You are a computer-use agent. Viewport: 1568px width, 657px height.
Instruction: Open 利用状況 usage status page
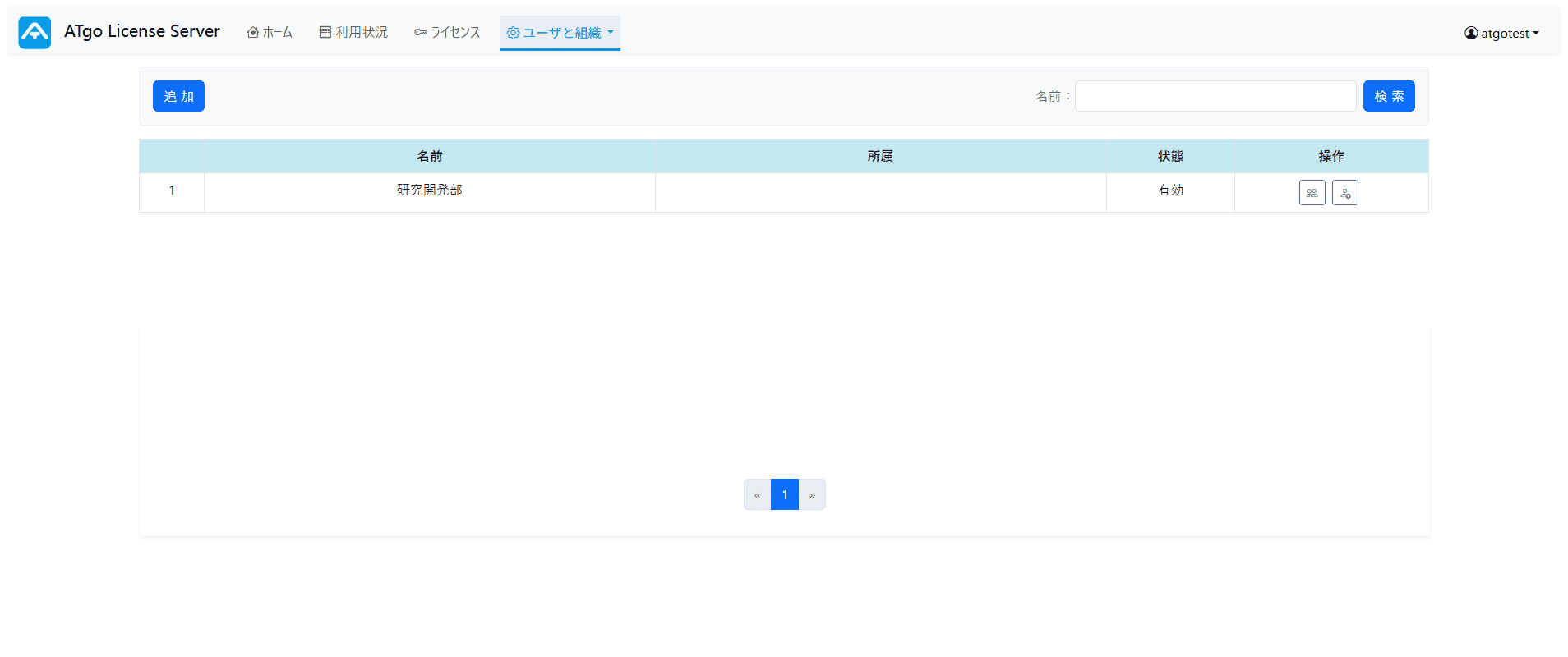pyautogui.click(x=353, y=33)
